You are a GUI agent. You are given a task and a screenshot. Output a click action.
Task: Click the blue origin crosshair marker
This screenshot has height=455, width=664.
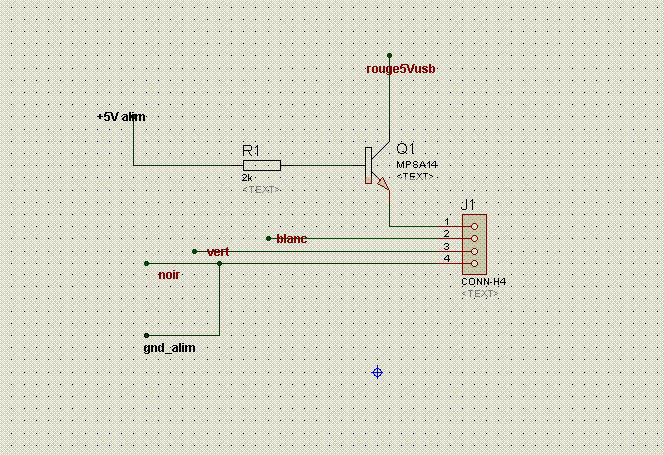click(x=377, y=372)
